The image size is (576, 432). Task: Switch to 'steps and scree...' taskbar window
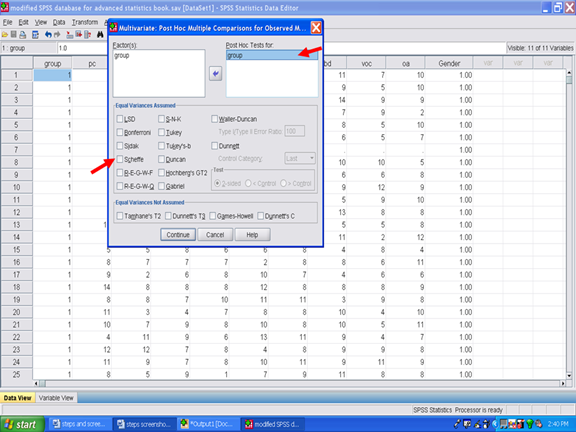point(80,424)
